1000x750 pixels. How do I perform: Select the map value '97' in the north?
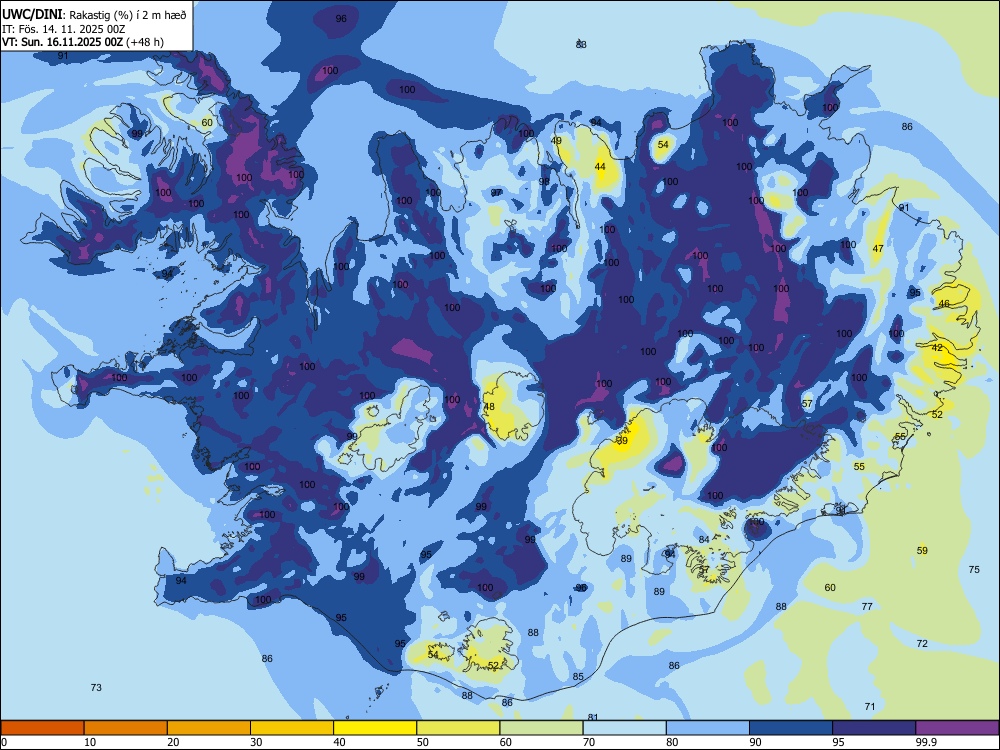tap(496, 193)
